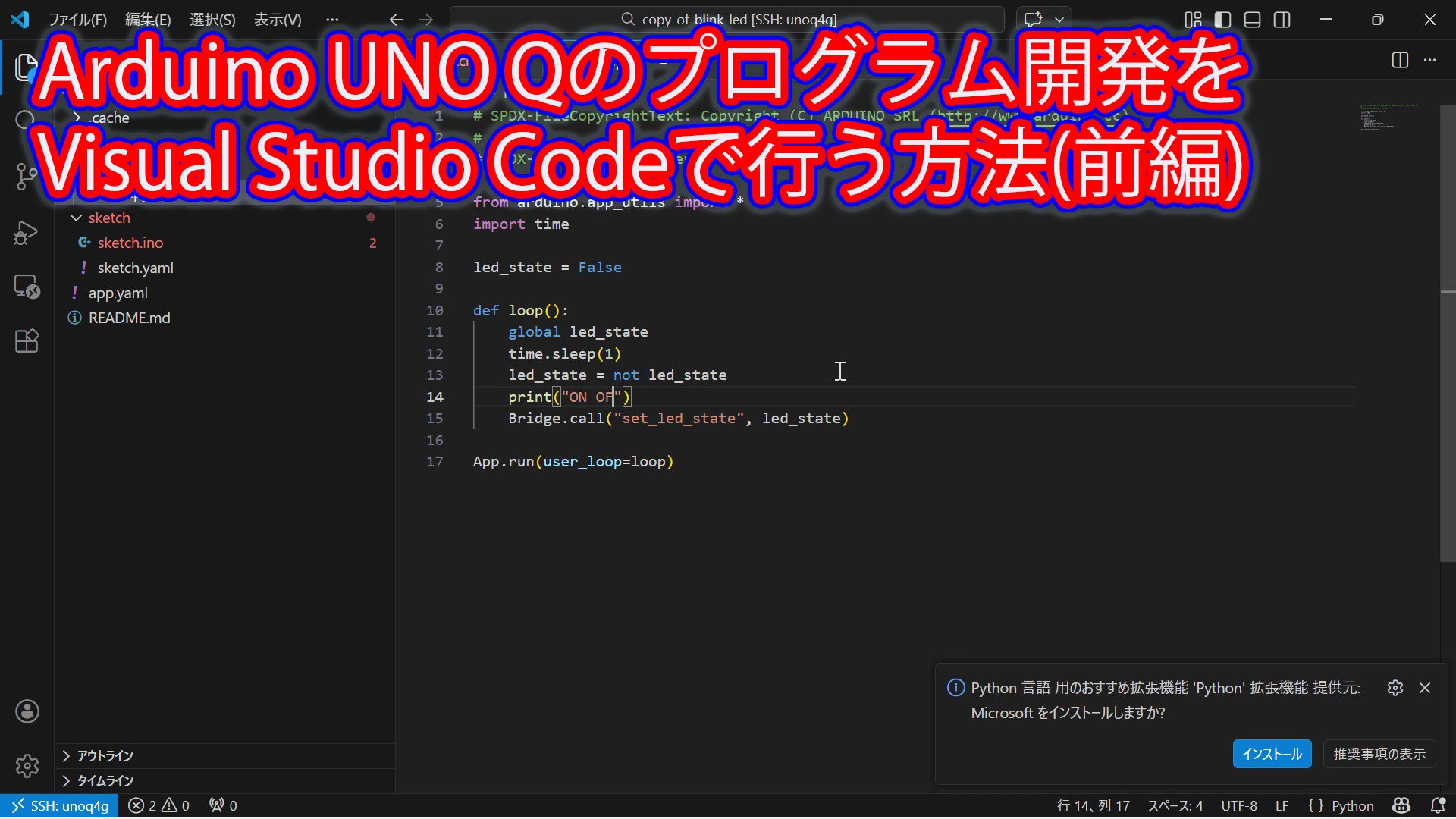
Task: Click the 'time.sleep(1)' code line
Action: pyautogui.click(x=565, y=353)
